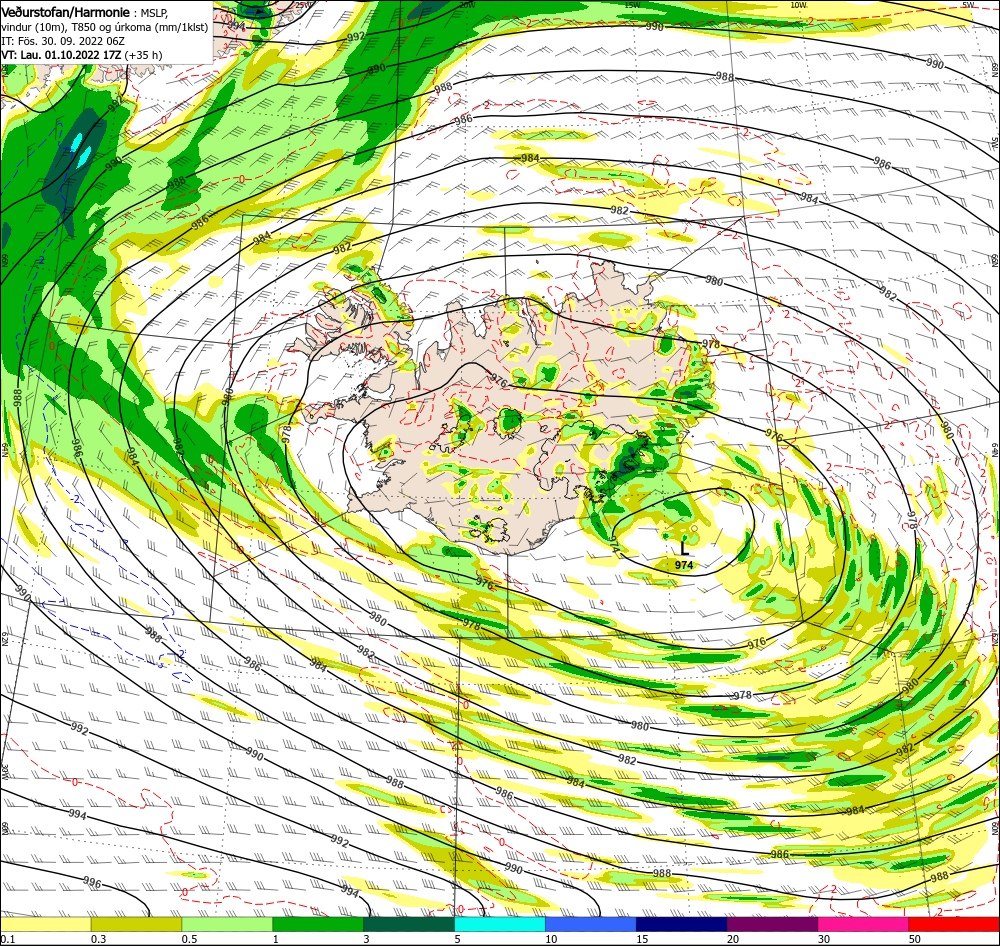This screenshot has width=1000, height=946.
Task: Choose the purple 20–30 legend swatch
Action: 772,924
